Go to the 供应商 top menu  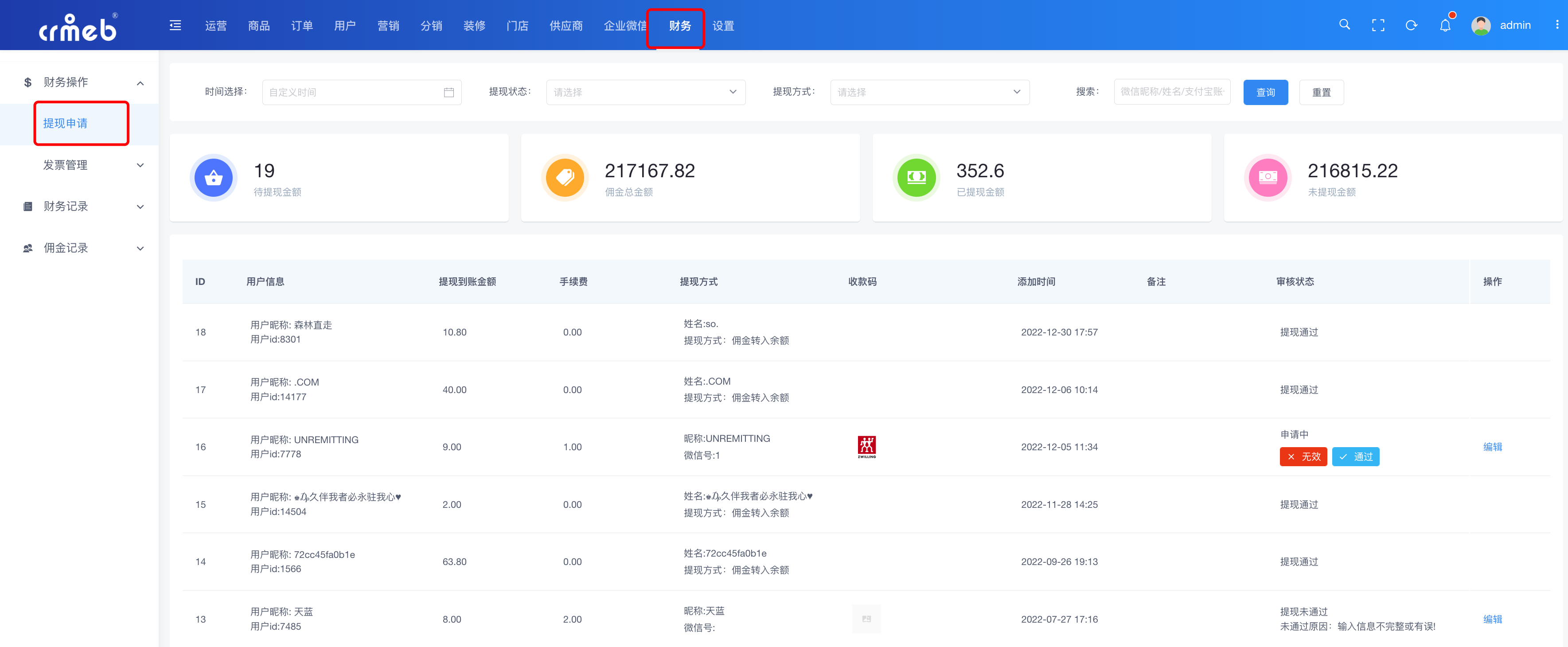tap(566, 26)
